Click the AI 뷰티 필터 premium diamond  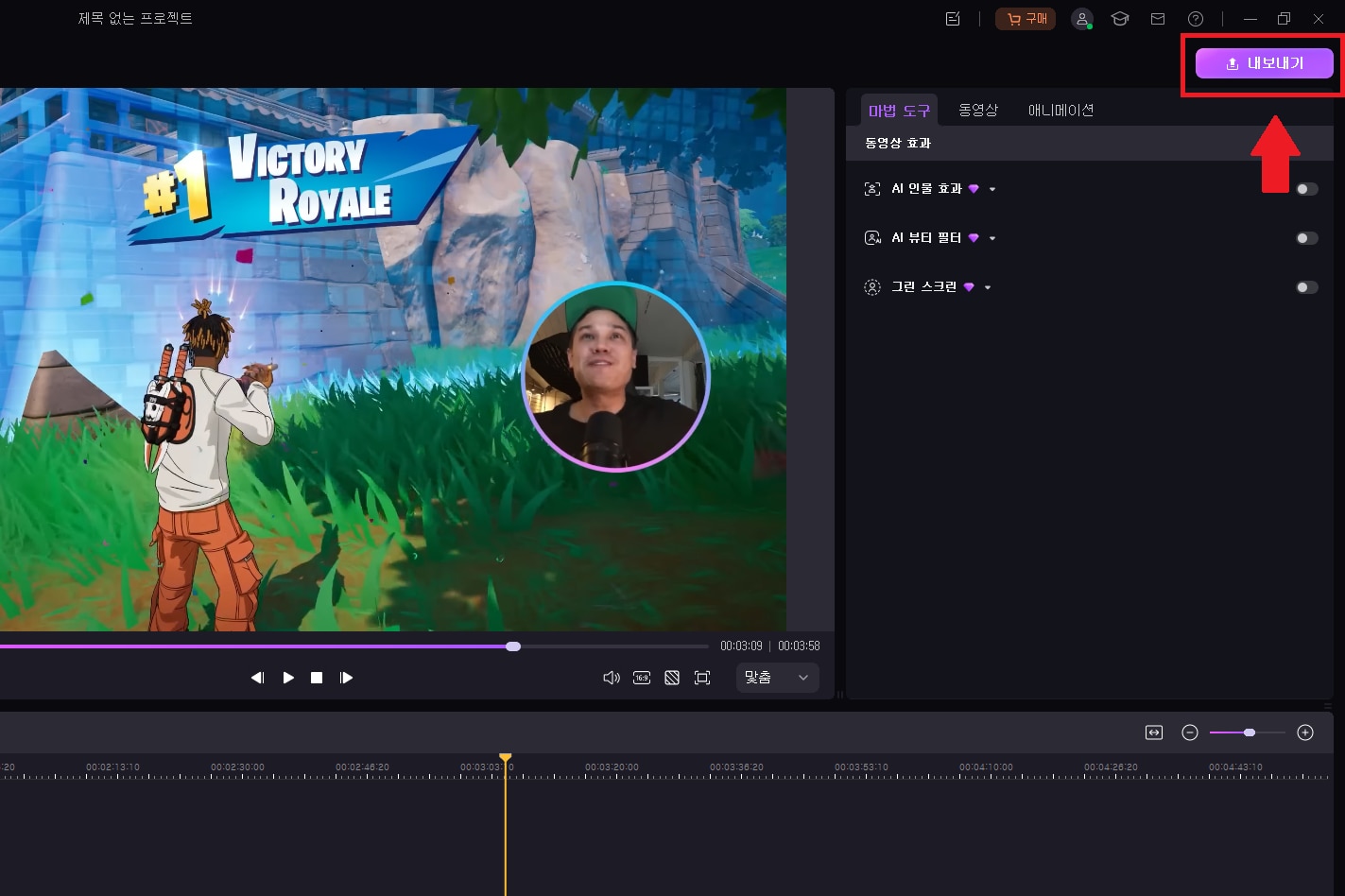click(974, 238)
